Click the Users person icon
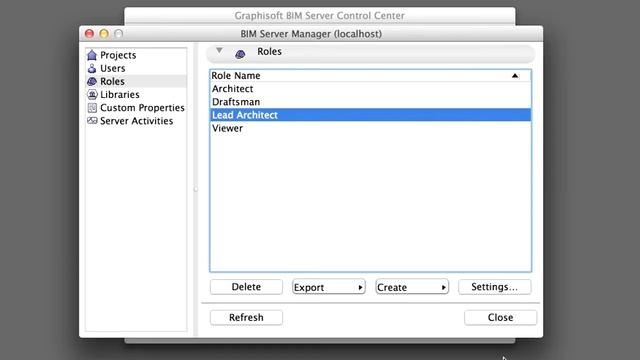640x360 pixels. (92, 68)
